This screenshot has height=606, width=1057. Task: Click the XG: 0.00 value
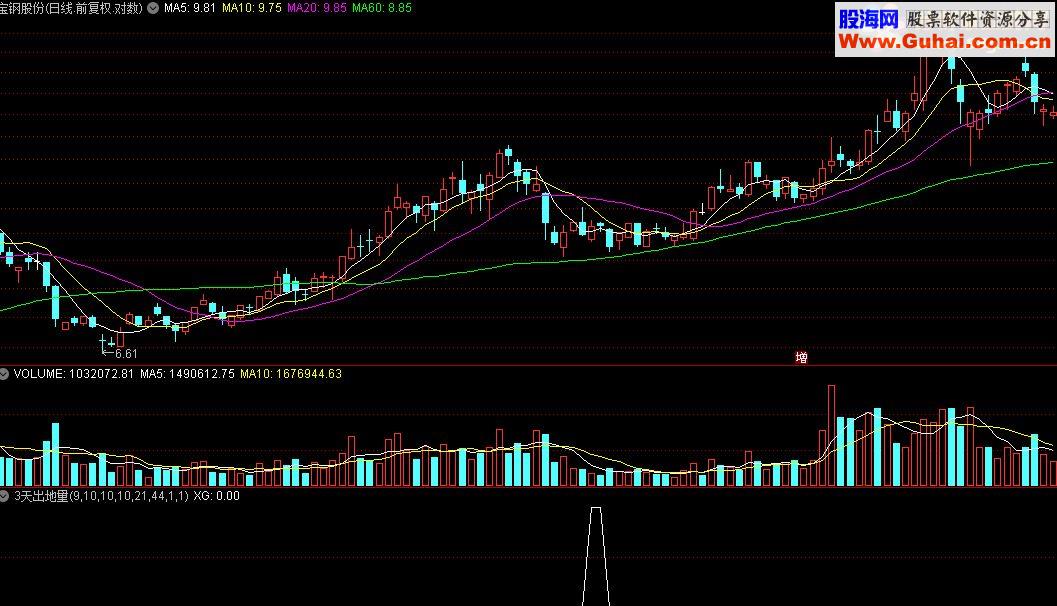click(x=216, y=496)
